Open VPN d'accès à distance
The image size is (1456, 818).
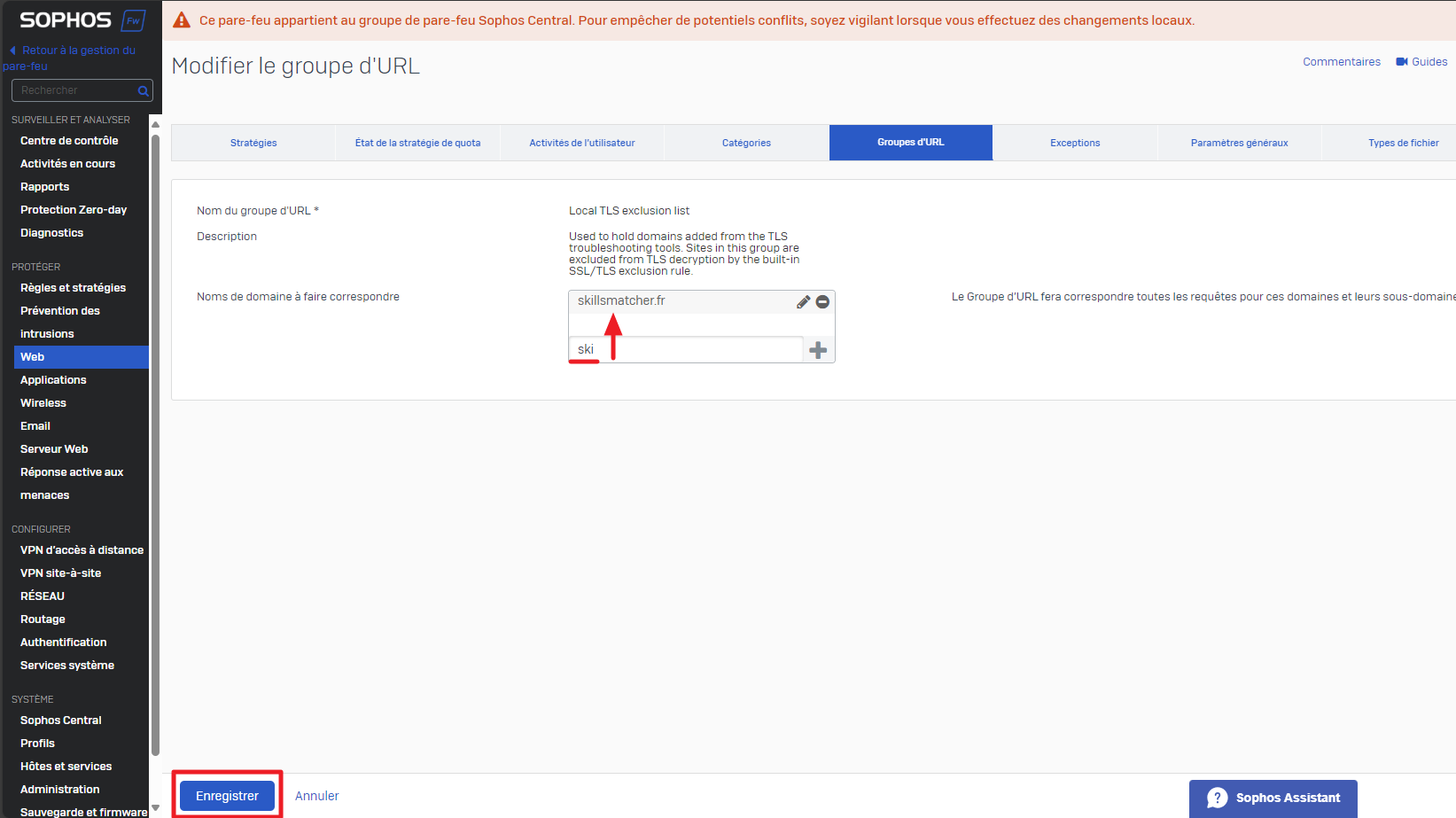(82, 550)
